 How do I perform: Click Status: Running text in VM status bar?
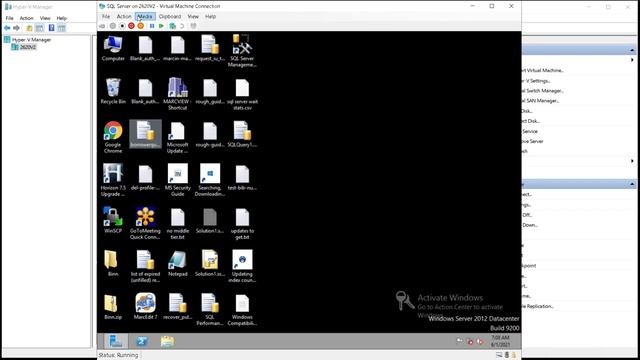click(118, 355)
